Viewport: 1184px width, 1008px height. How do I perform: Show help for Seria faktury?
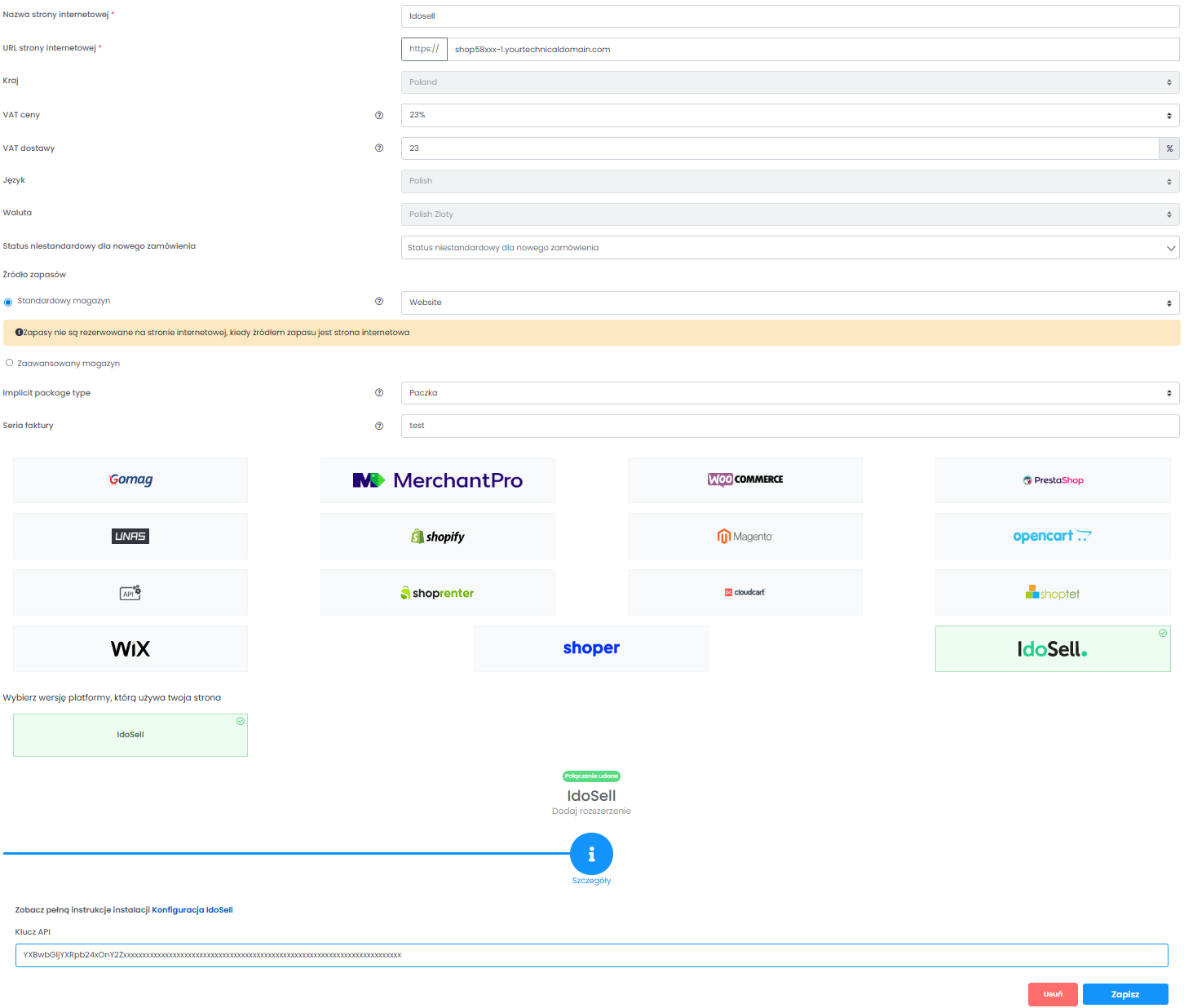tap(379, 426)
